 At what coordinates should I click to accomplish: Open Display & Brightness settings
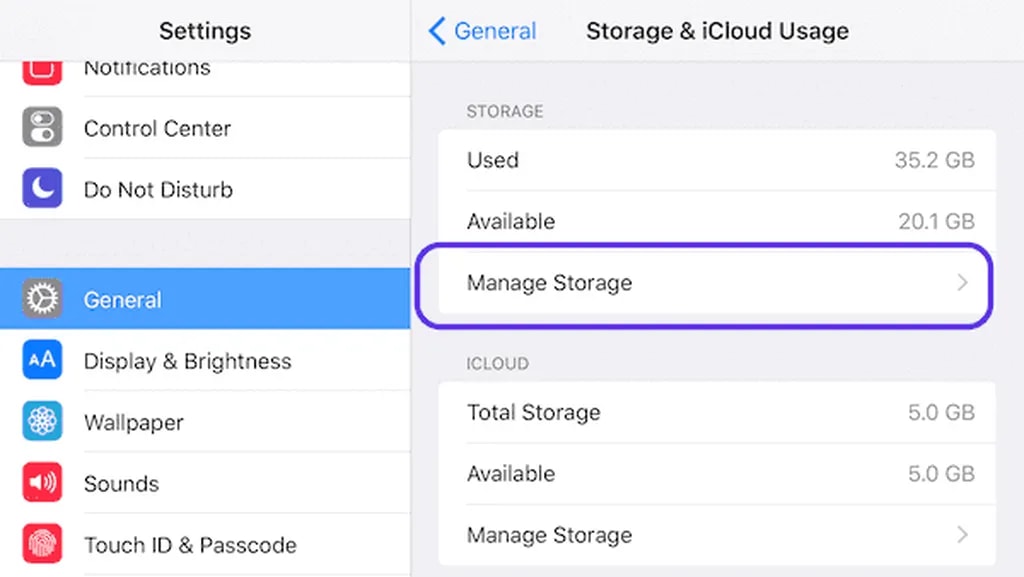(x=187, y=361)
